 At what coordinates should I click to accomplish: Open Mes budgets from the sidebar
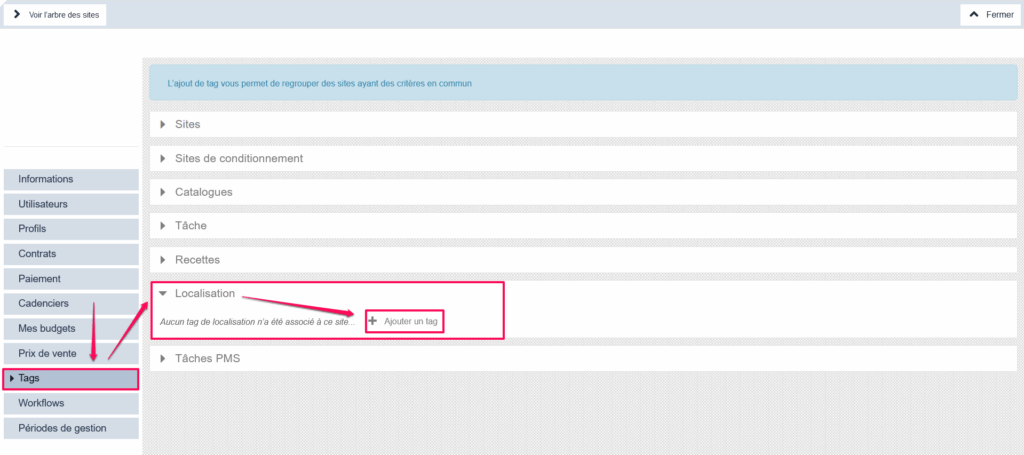(x=47, y=328)
